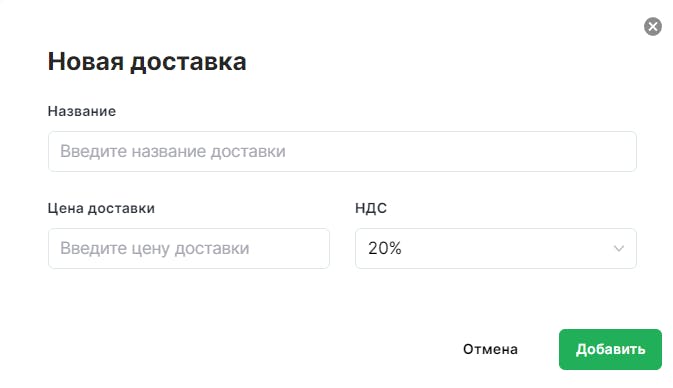
Task: Click the НДС label above the dropdown
Action: 371,208
